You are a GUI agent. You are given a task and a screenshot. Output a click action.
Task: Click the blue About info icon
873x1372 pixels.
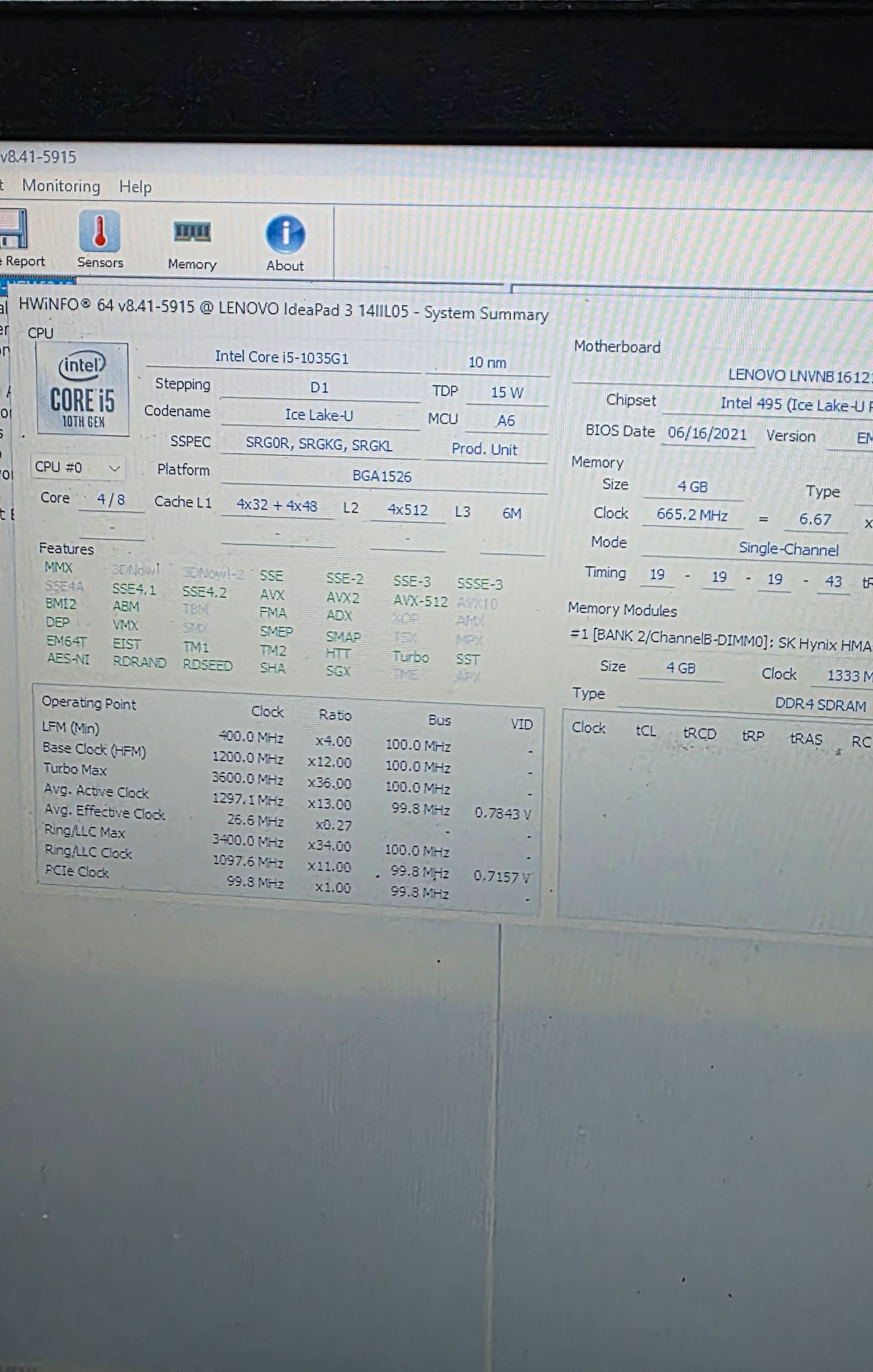[x=285, y=234]
